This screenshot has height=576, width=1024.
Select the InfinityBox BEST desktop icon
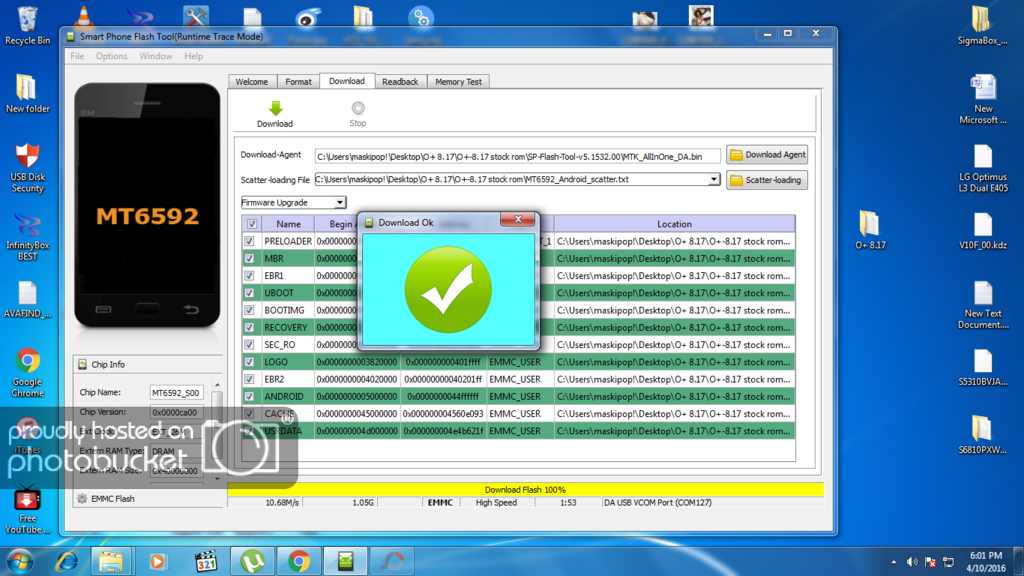[27, 236]
